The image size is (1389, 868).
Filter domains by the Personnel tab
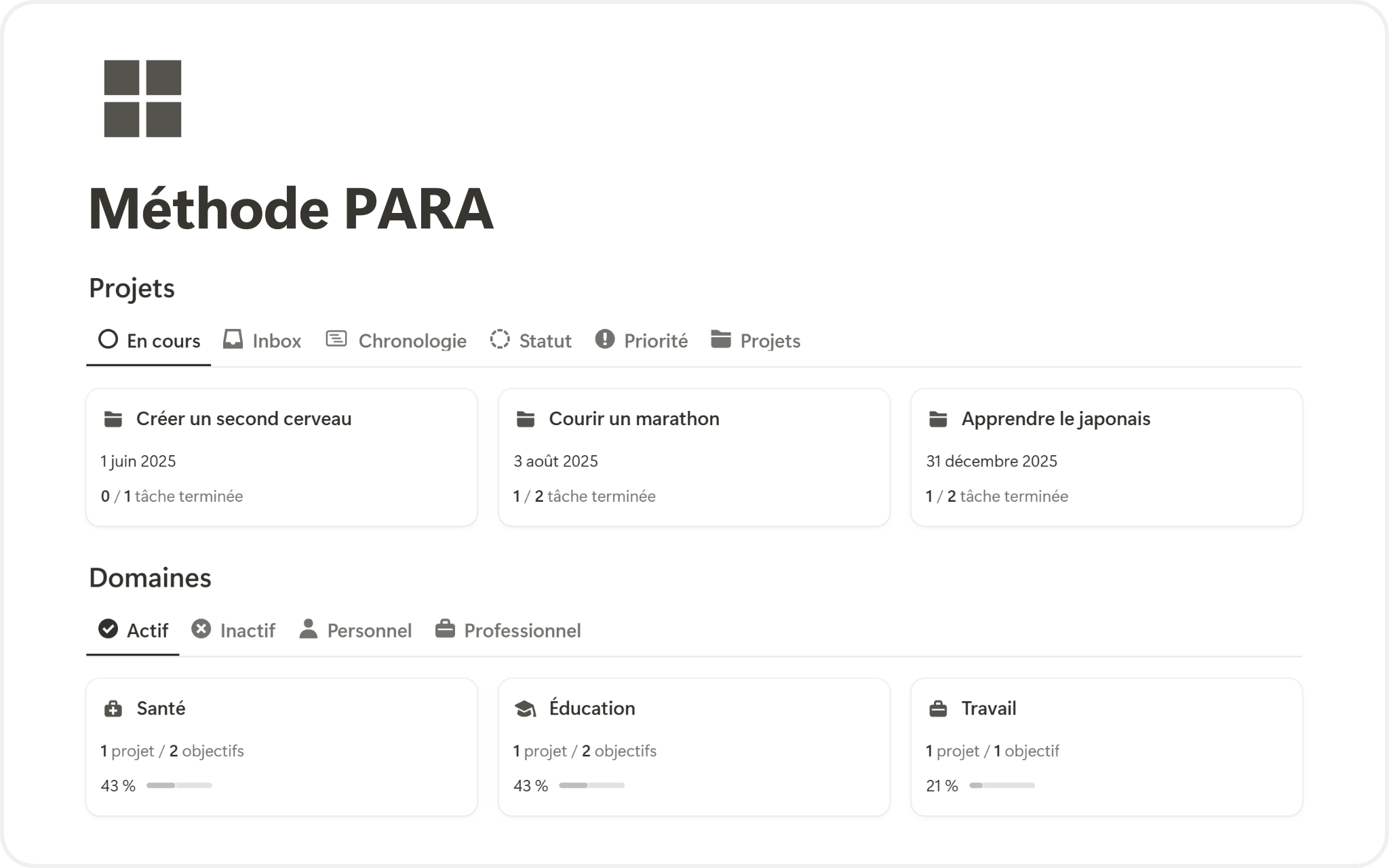click(x=368, y=631)
